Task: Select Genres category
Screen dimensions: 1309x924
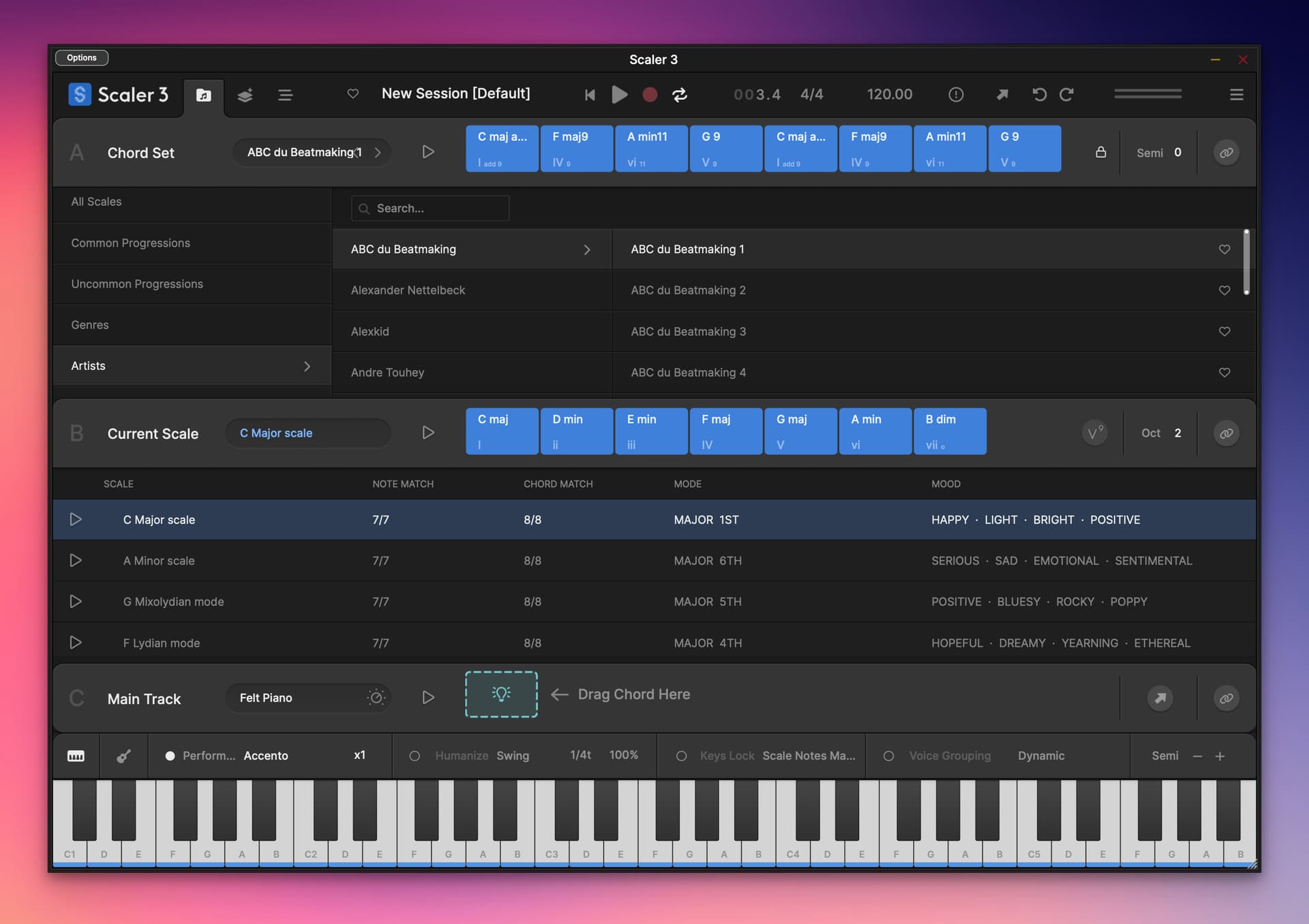Action: 192,325
